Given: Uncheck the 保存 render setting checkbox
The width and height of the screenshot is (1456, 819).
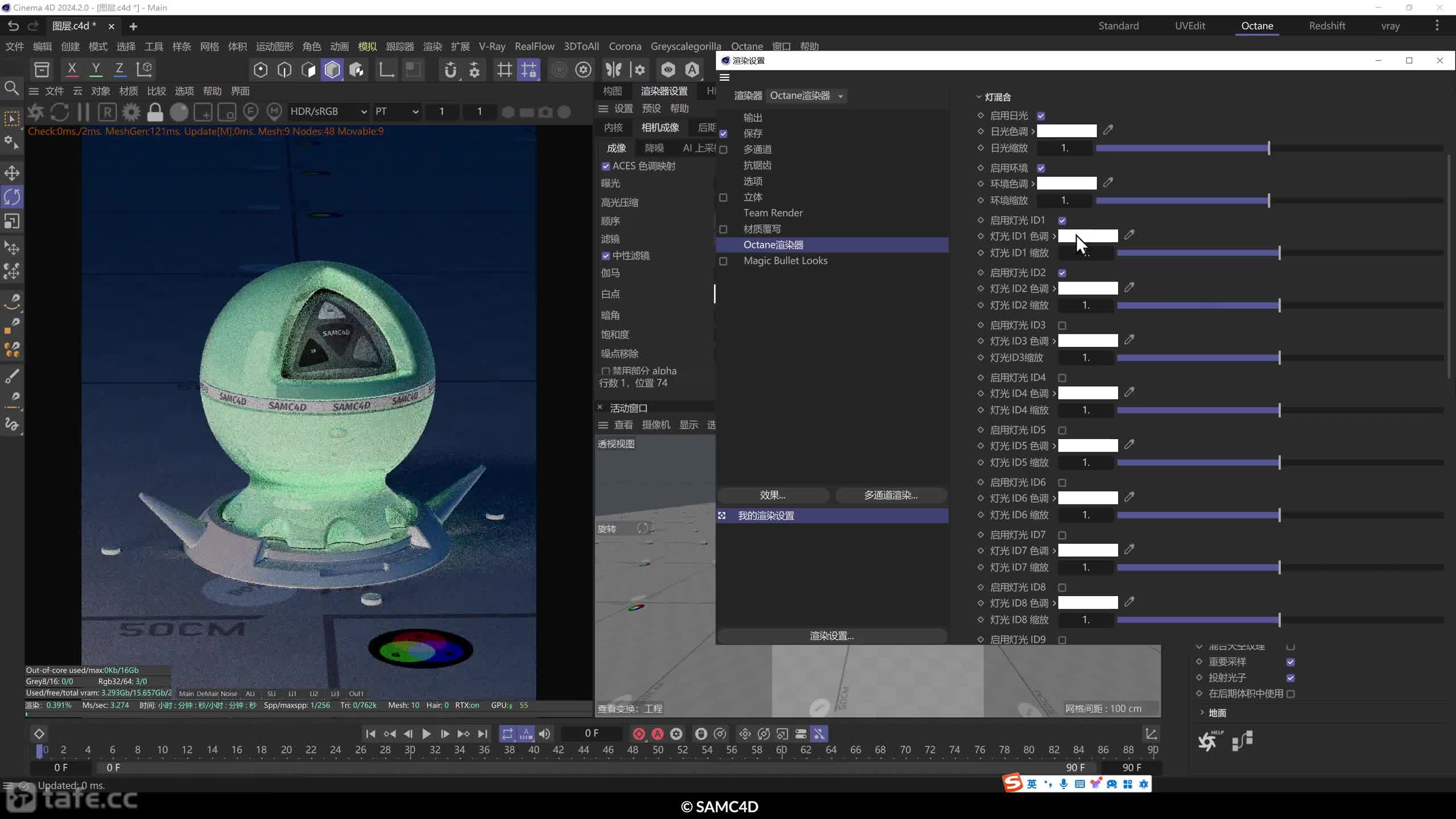Looking at the screenshot, I should 723,134.
